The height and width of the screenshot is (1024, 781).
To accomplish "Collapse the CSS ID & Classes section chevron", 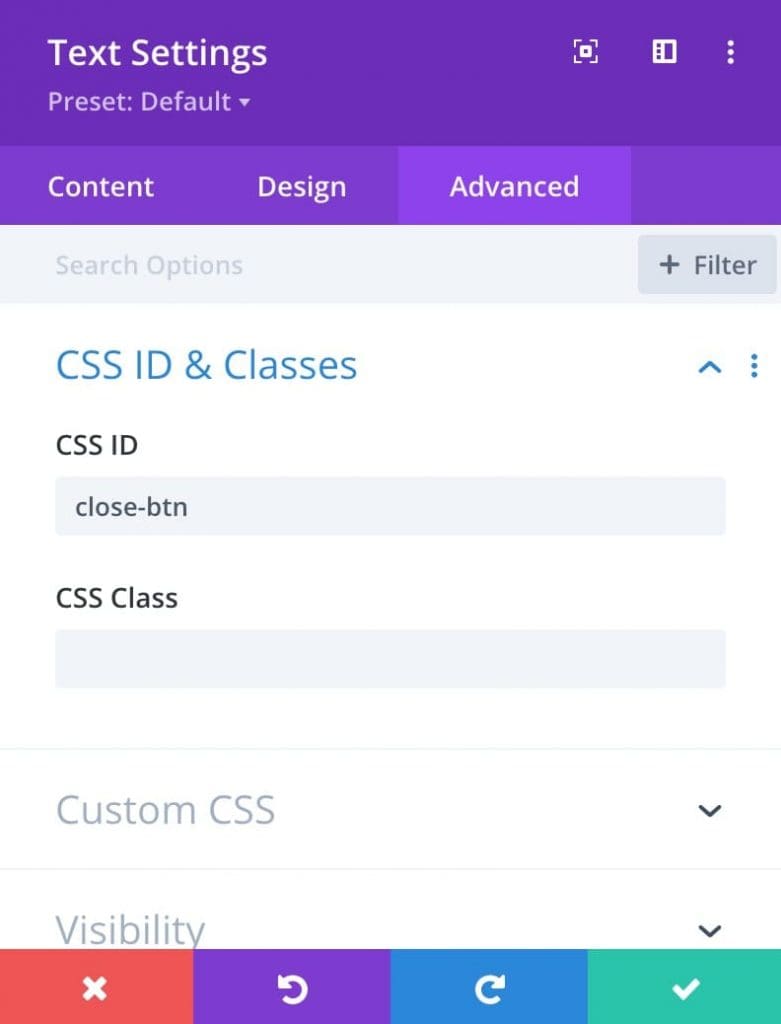I will coord(709,366).
